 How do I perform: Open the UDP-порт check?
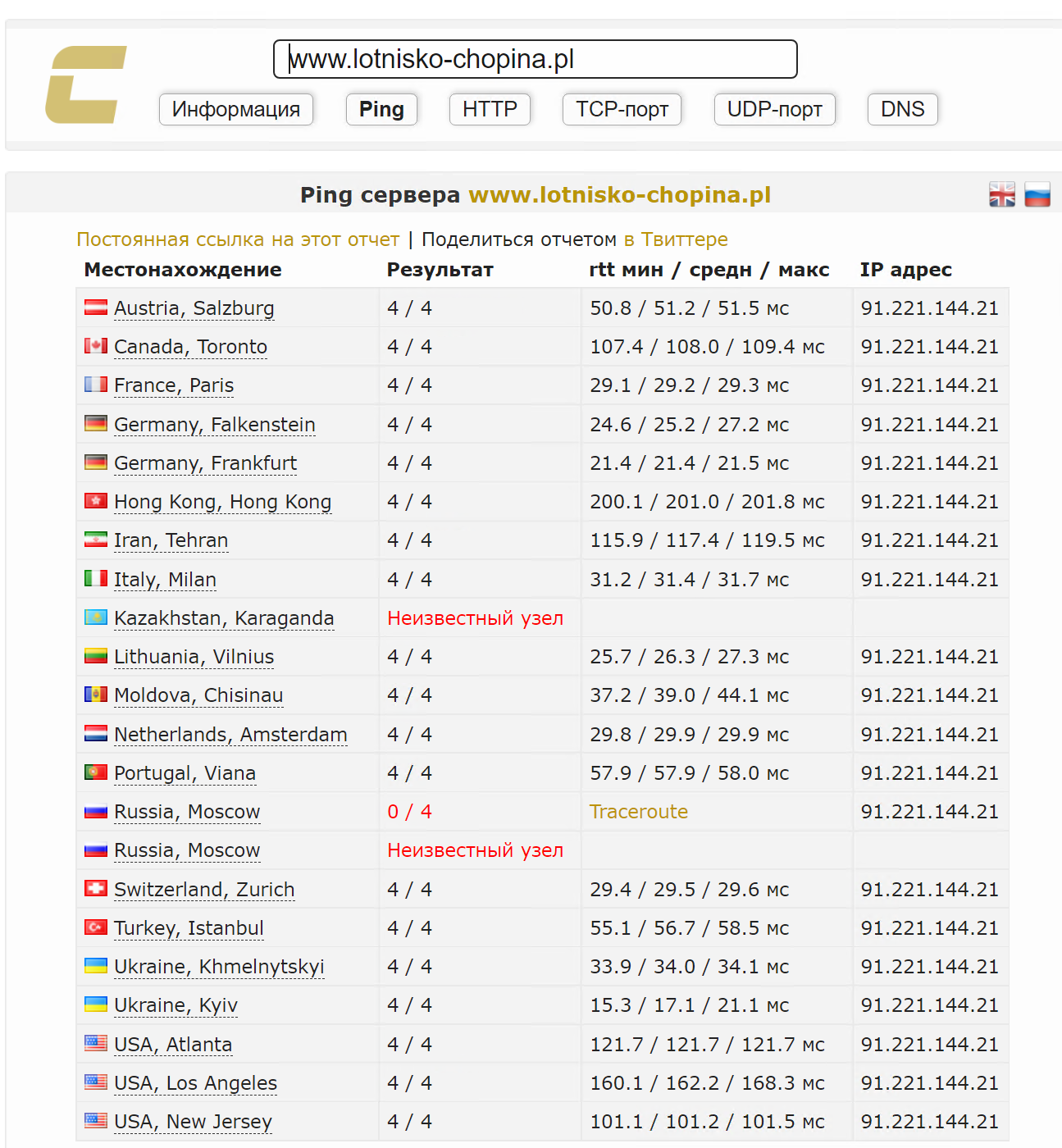click(x=774, y=109)
